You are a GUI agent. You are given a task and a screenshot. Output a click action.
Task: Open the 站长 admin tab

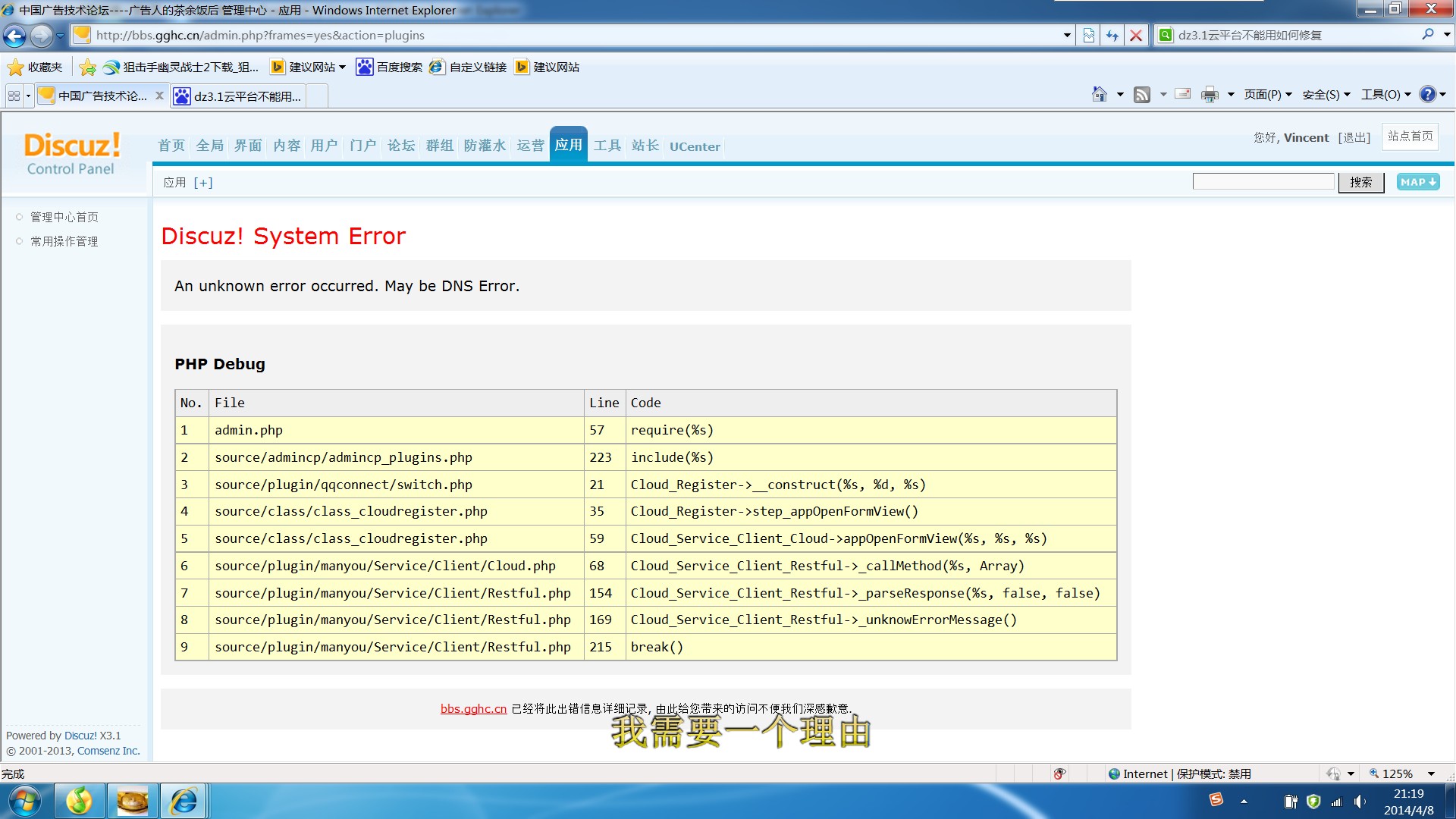pos(645,146)
